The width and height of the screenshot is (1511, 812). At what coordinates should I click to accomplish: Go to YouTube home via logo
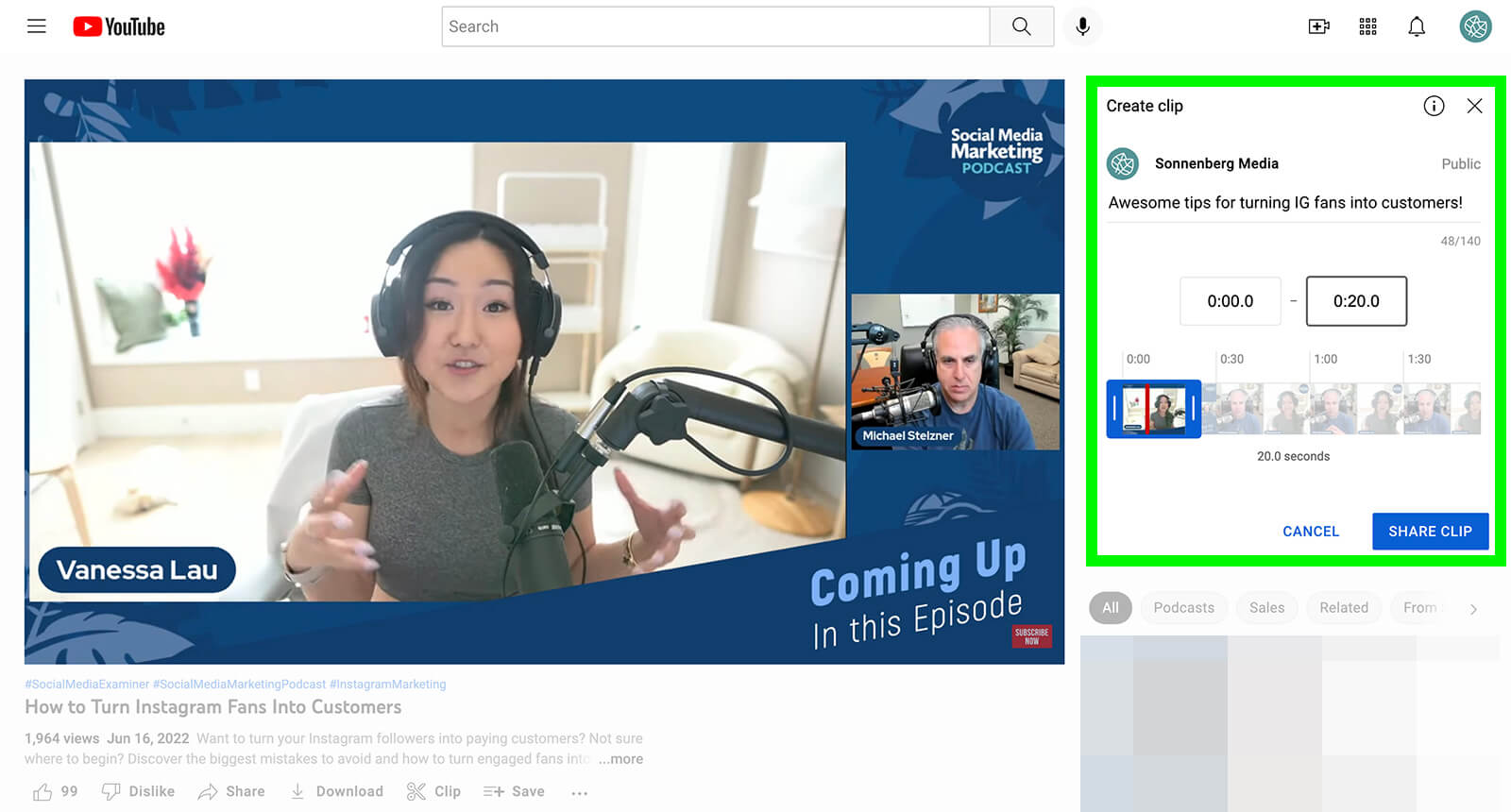pos(119,26)
